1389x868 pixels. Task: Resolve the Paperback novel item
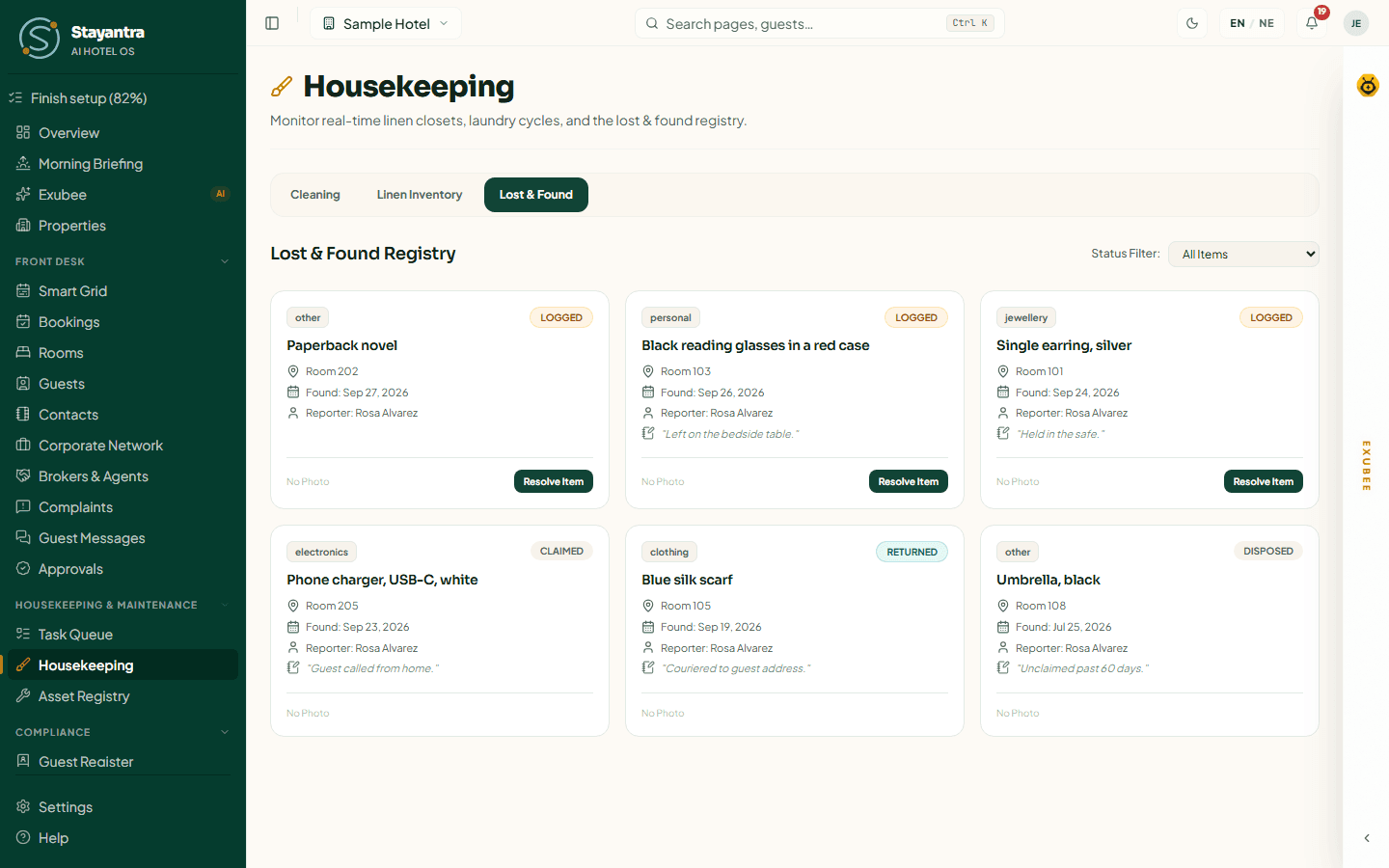tap(554, 481)
